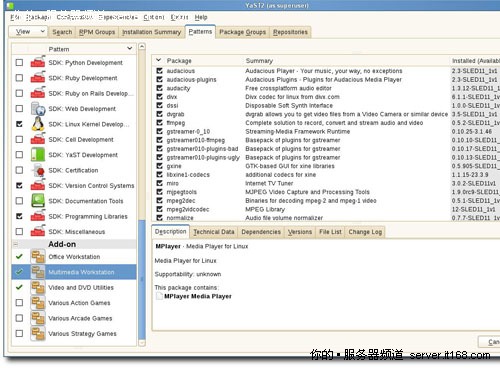
Task: Open the Help menu
Action: (201, 17)
